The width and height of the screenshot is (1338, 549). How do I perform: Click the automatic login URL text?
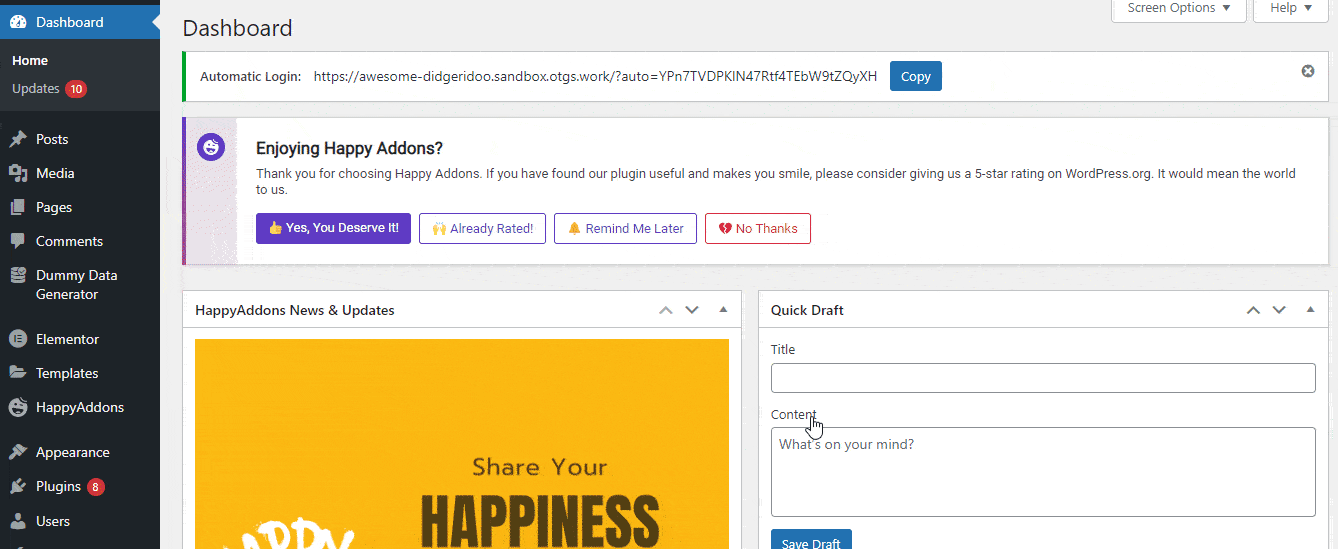595,76
